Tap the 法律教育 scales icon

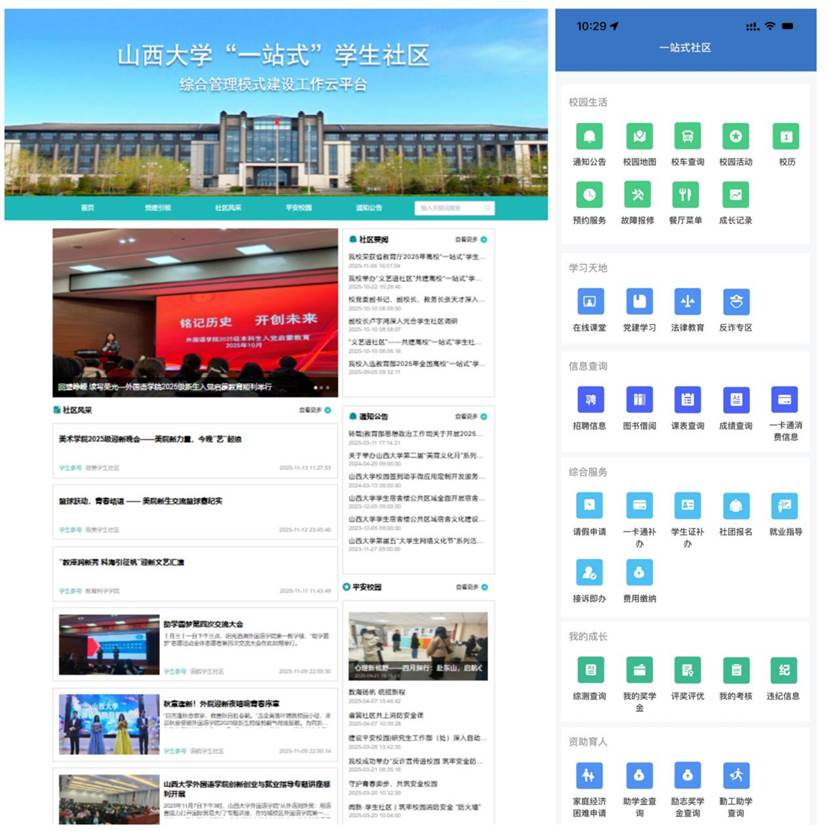(687, 301)
